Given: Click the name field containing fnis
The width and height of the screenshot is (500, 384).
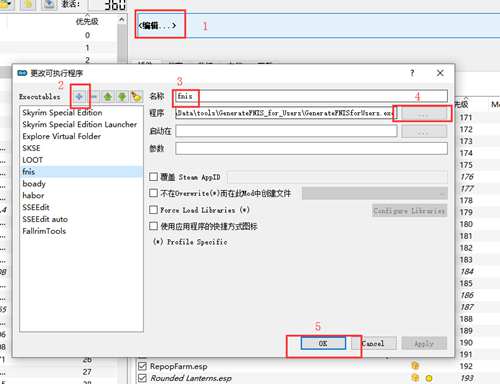Looking at the screenshot, I should (311, 96).
